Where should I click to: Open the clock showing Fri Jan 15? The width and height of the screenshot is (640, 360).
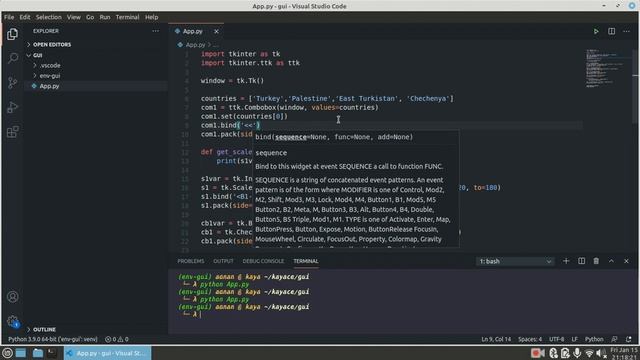[x=624, y=353]
